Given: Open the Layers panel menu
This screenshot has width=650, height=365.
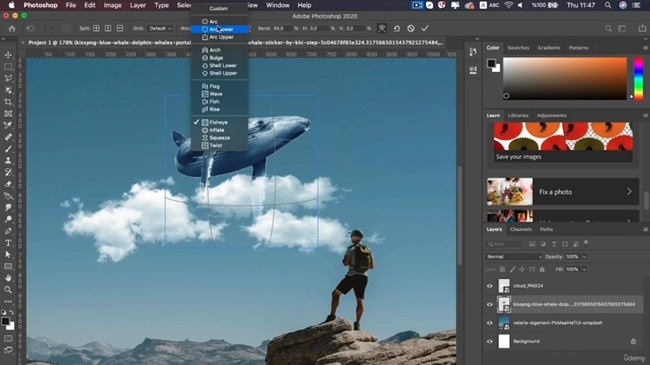Looking at the screenshot, I should [x=645, y=229].
